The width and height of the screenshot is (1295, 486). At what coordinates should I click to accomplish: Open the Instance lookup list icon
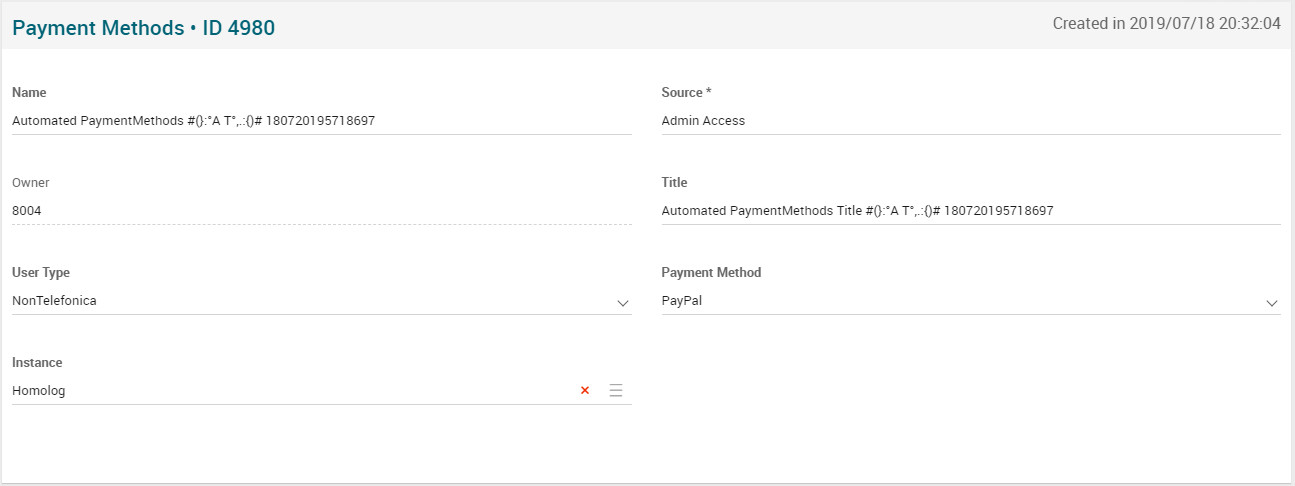pyautogui.click(x=616, y=391)
